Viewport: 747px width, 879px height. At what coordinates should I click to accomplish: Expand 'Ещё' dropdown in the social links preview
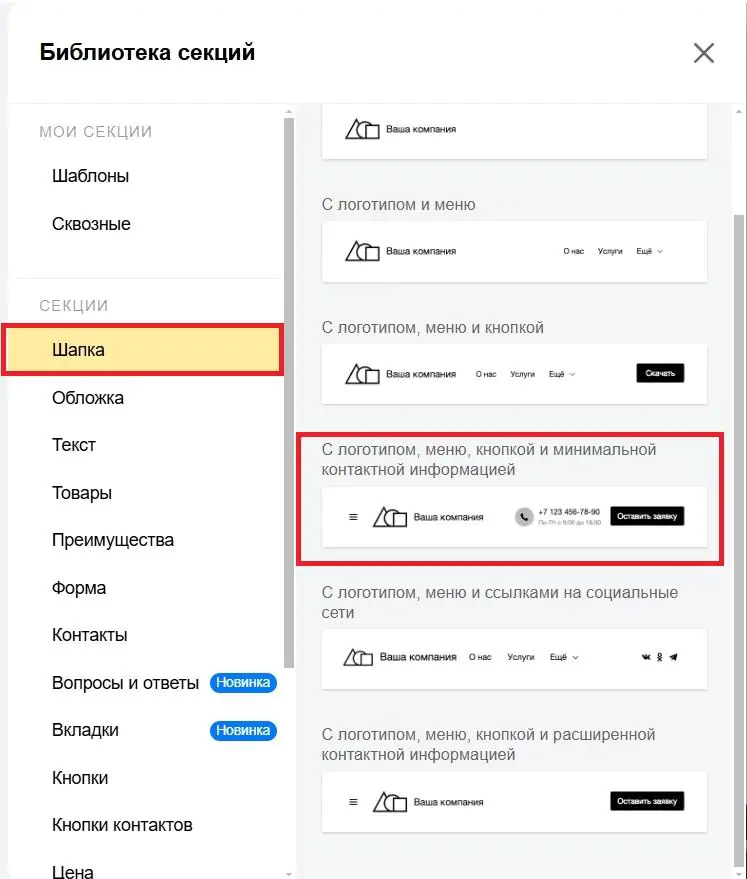(564, 657)
